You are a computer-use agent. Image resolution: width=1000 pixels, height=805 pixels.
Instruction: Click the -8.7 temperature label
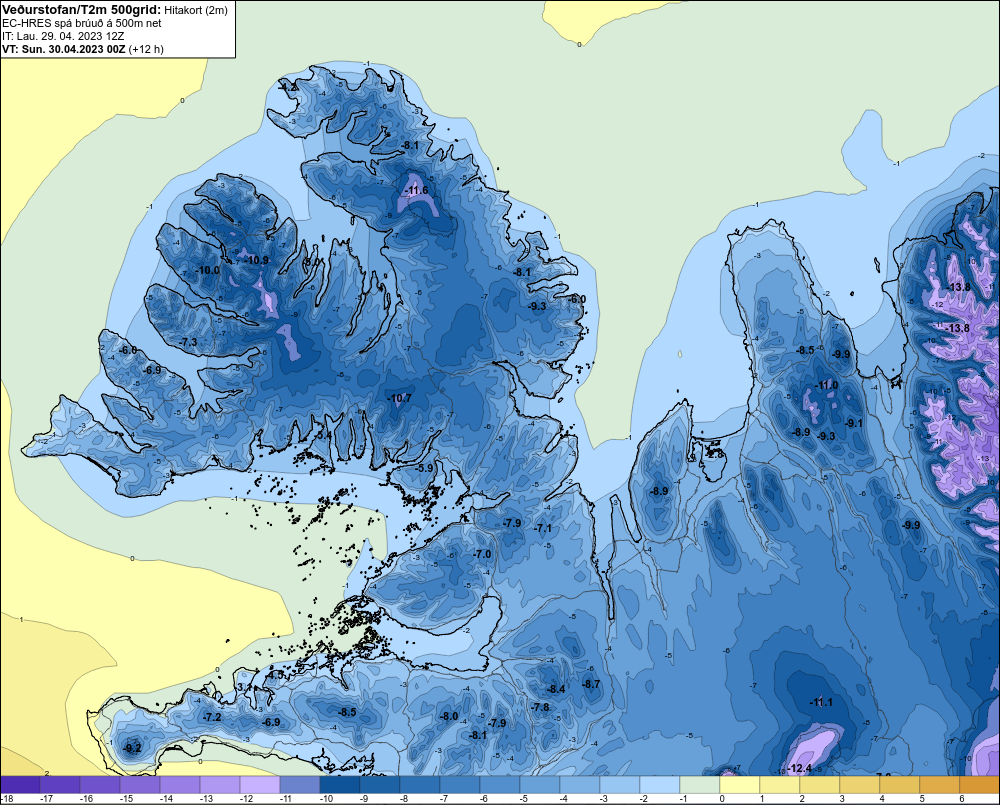click(x=591, y=684)
